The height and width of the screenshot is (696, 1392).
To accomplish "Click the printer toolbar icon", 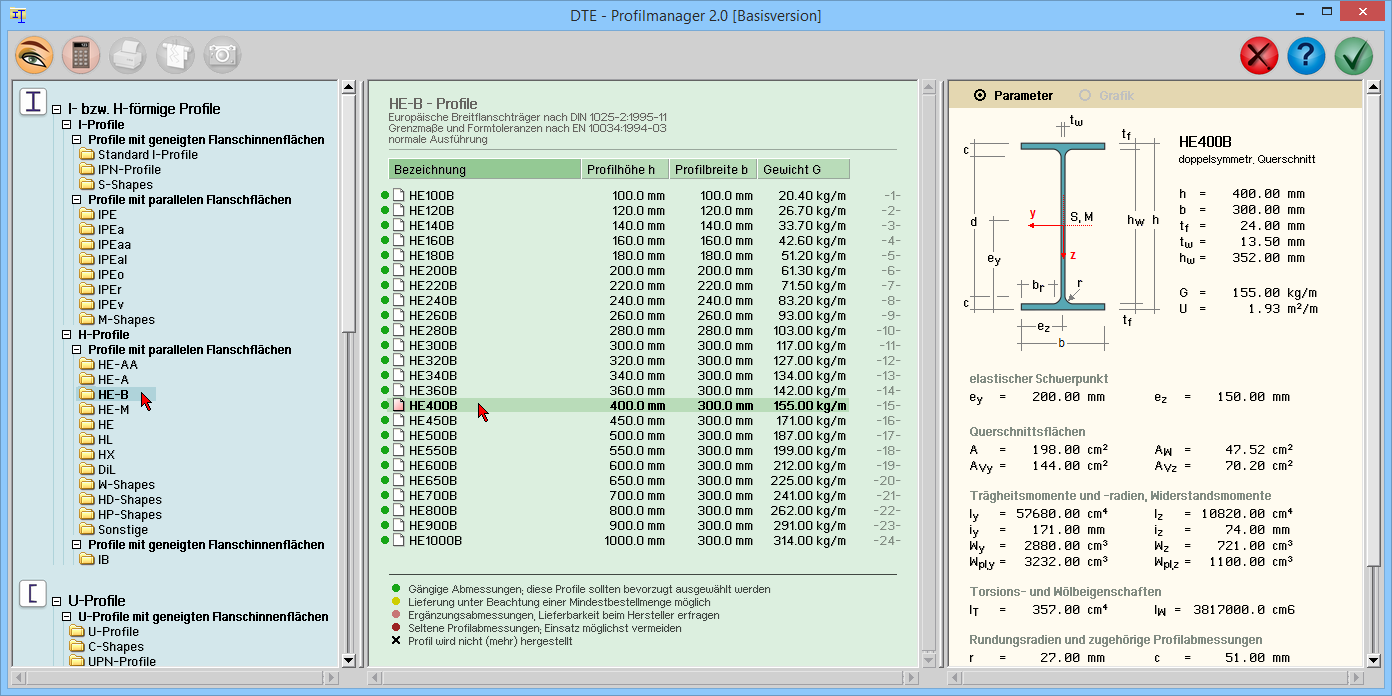I will coord(128,55).
